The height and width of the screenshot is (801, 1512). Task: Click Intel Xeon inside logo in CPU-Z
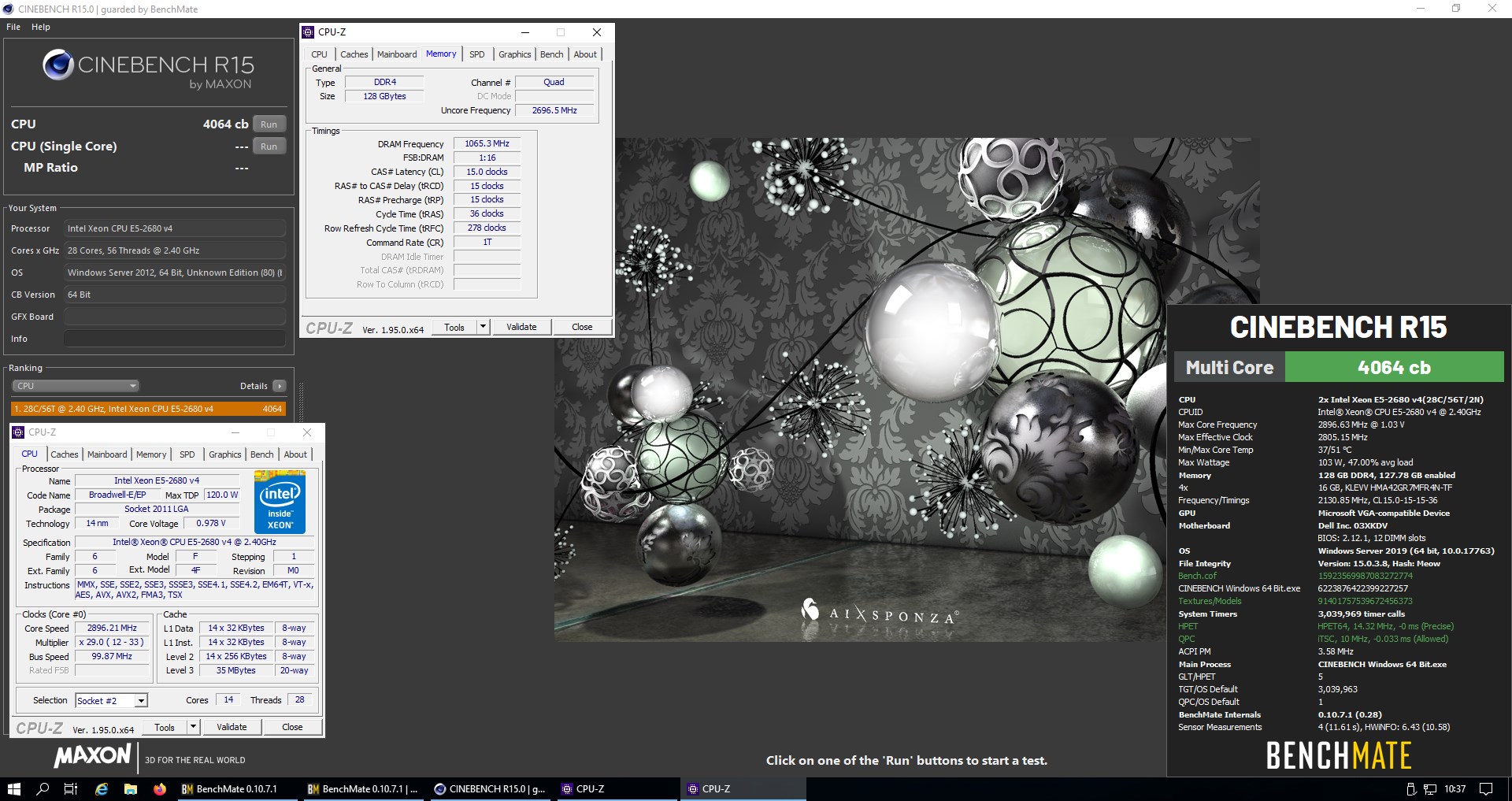point(280,502)
